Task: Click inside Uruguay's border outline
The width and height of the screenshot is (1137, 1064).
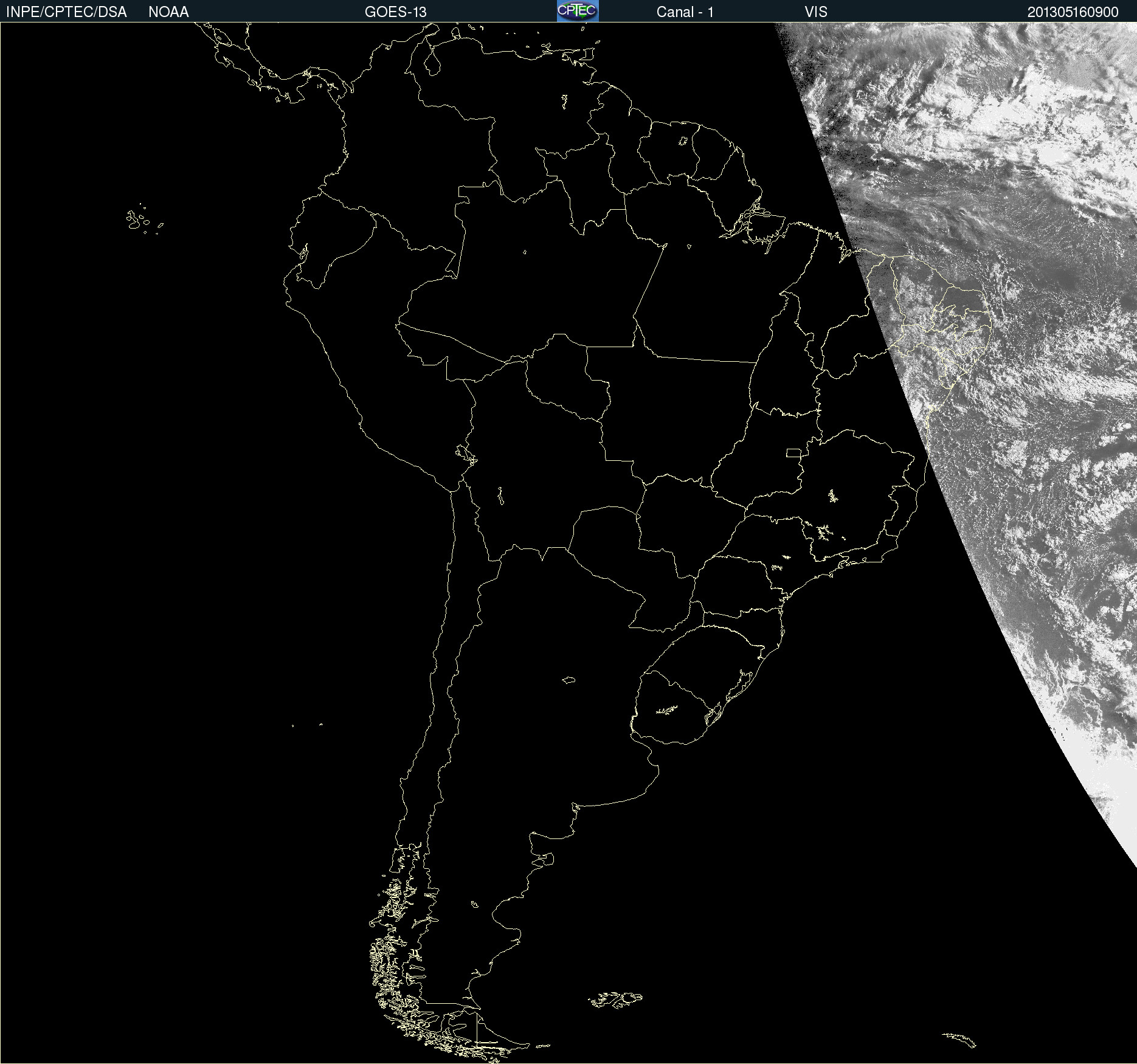Action: [x=675, y=708]
